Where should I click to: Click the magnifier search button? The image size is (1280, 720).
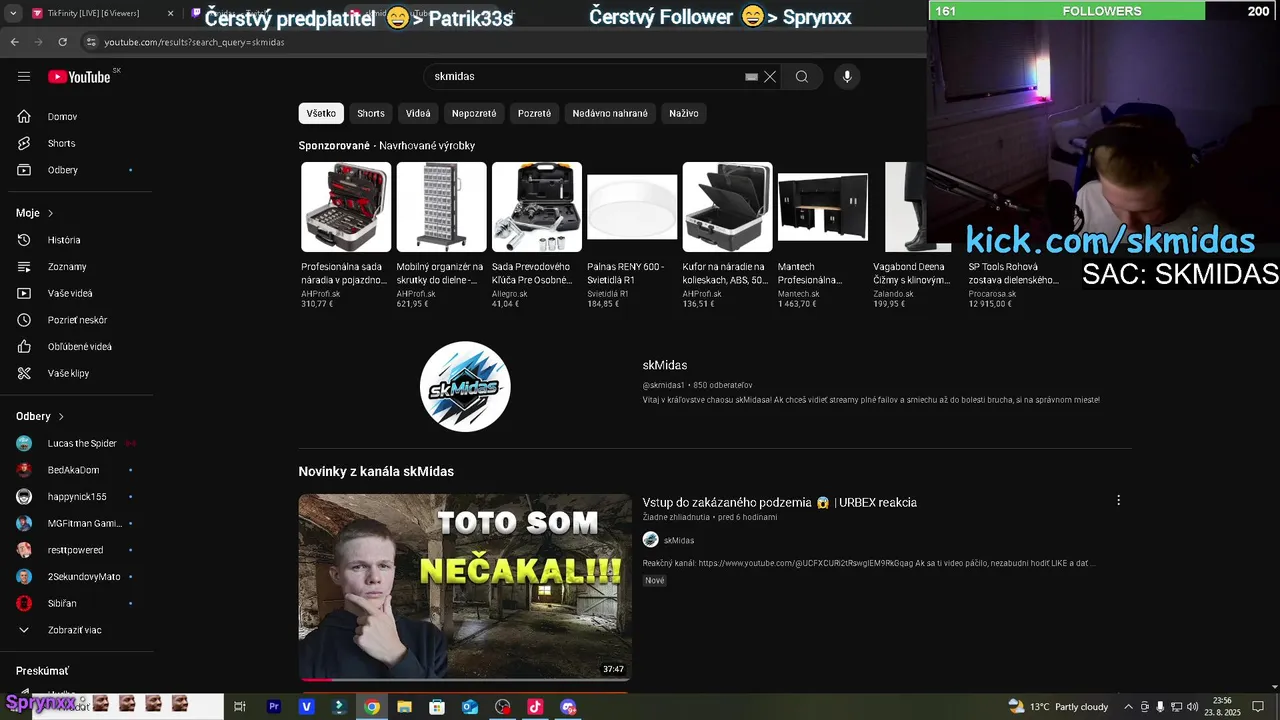coord(802,77)
